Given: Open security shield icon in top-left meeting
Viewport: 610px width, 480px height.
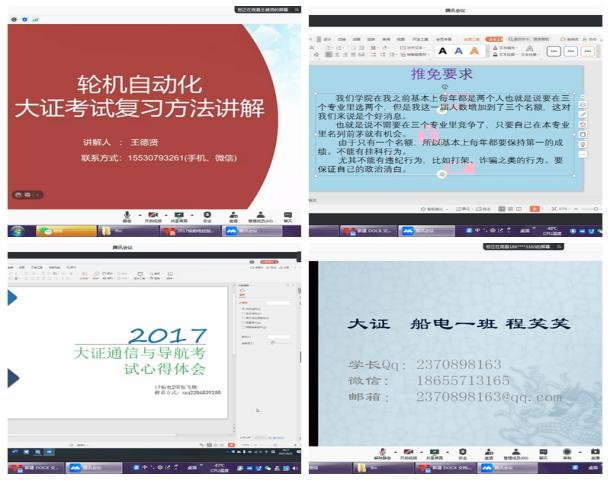Looking at the screenshot, I should (208, 215).
